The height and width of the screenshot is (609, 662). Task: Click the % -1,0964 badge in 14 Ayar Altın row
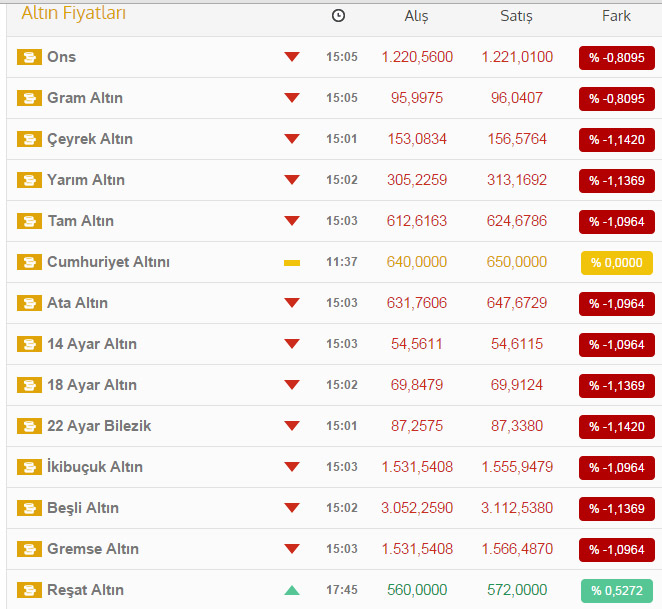(x=617, y=345)
